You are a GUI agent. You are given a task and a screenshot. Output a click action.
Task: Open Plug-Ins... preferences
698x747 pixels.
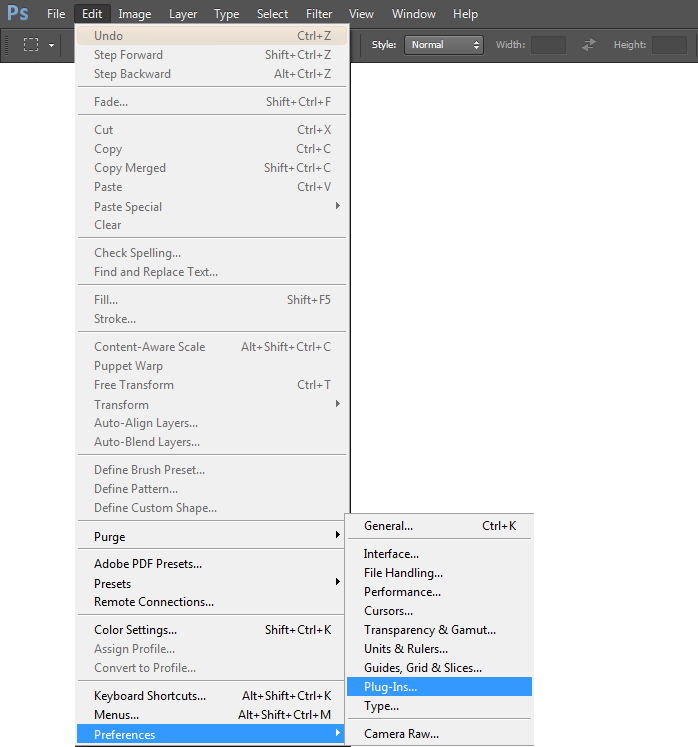click(439, 686)
